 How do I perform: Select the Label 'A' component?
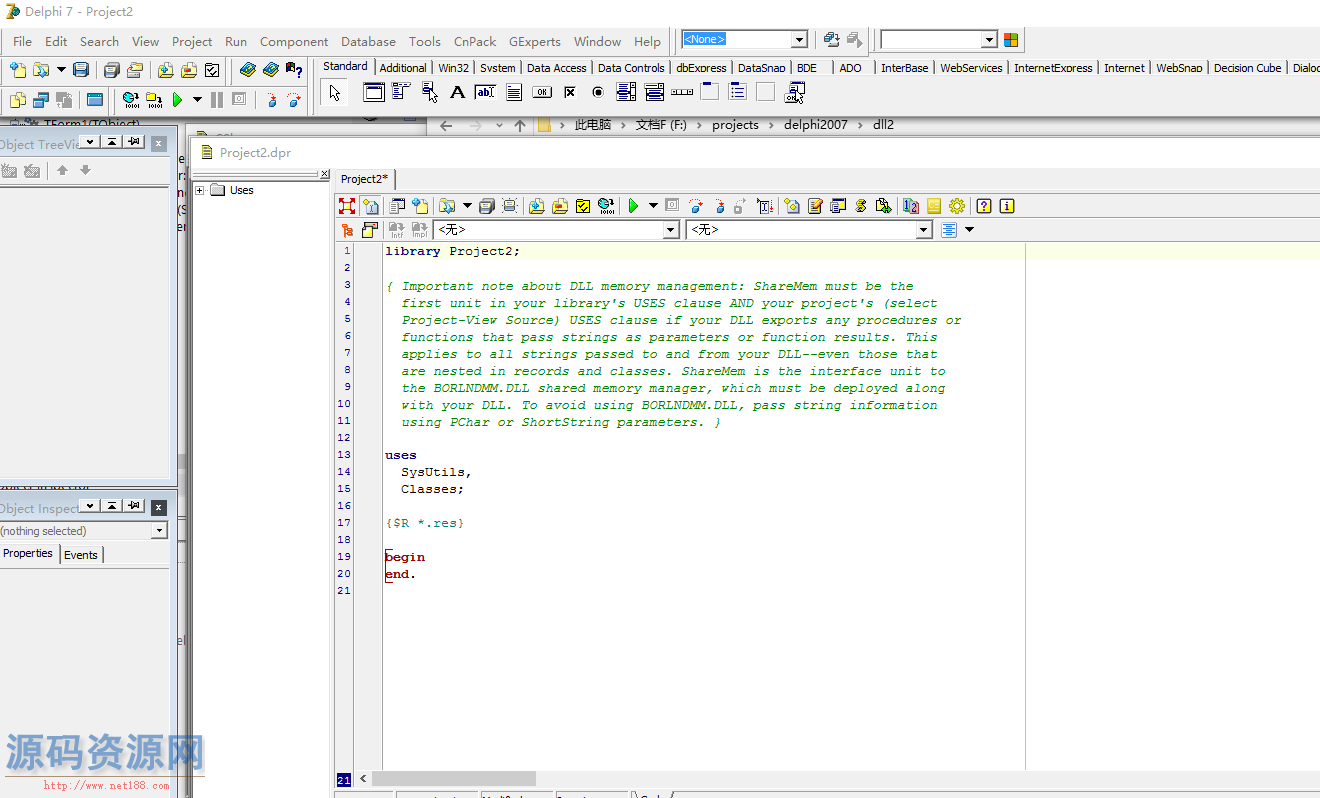pyautogui.click(x=458, y=93)
